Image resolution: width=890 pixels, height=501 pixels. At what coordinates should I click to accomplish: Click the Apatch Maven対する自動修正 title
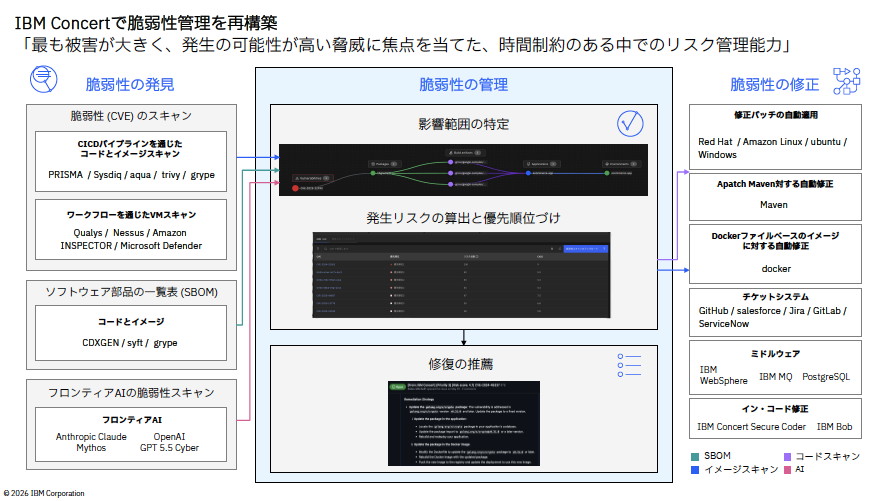[775, 184]
